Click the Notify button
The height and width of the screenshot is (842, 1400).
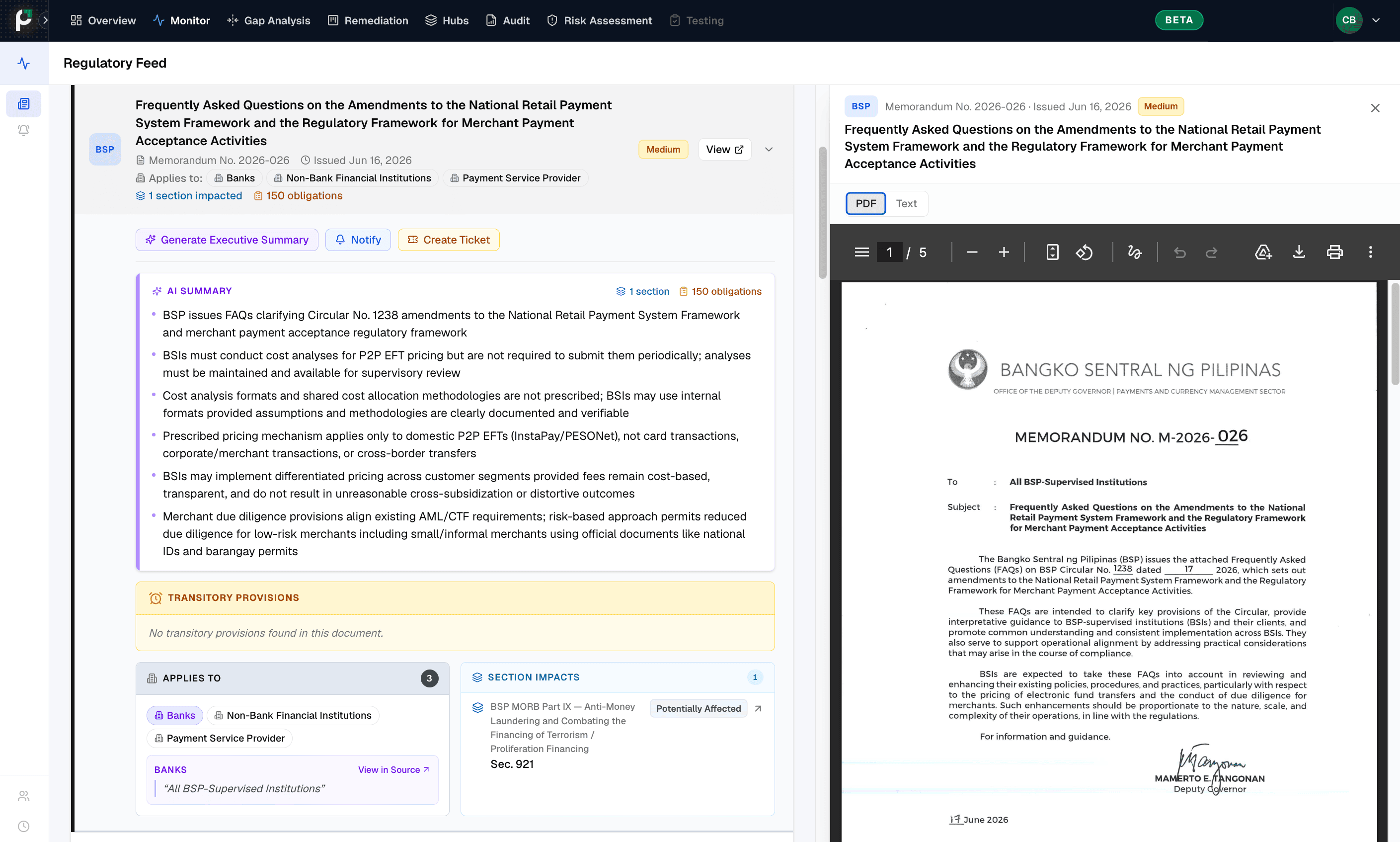(358, 240)
